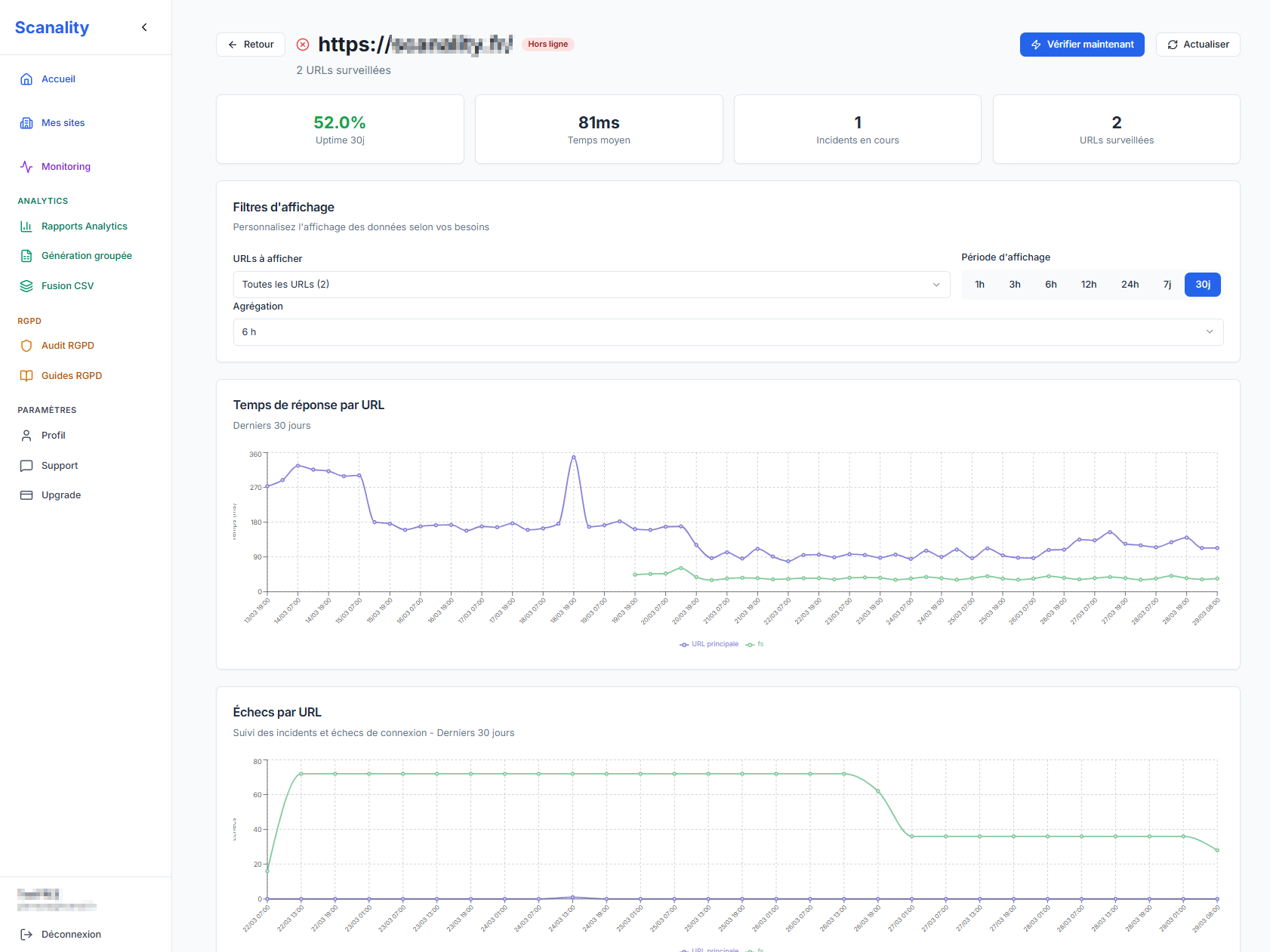Choose the 7j display period
Image resolution: width=1270 pixels, height=952 pixels.
coord(1167,285)
